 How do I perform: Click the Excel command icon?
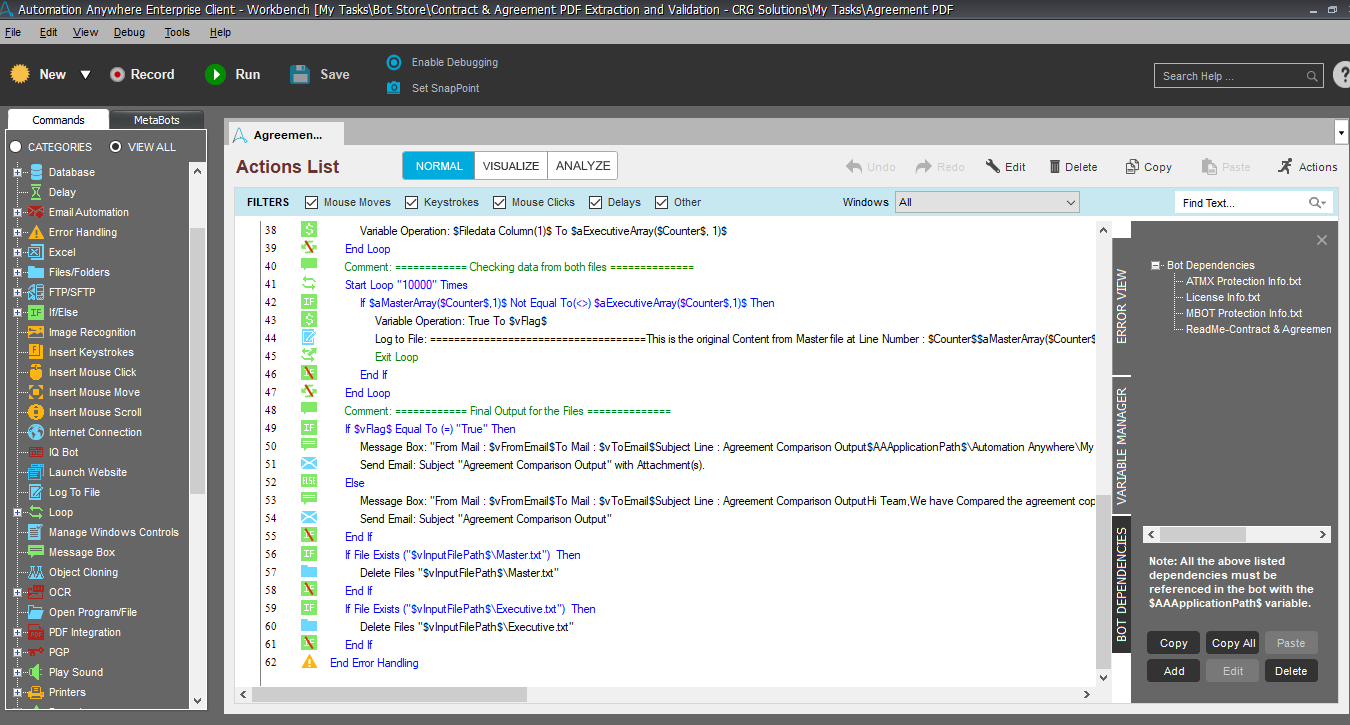36,252
